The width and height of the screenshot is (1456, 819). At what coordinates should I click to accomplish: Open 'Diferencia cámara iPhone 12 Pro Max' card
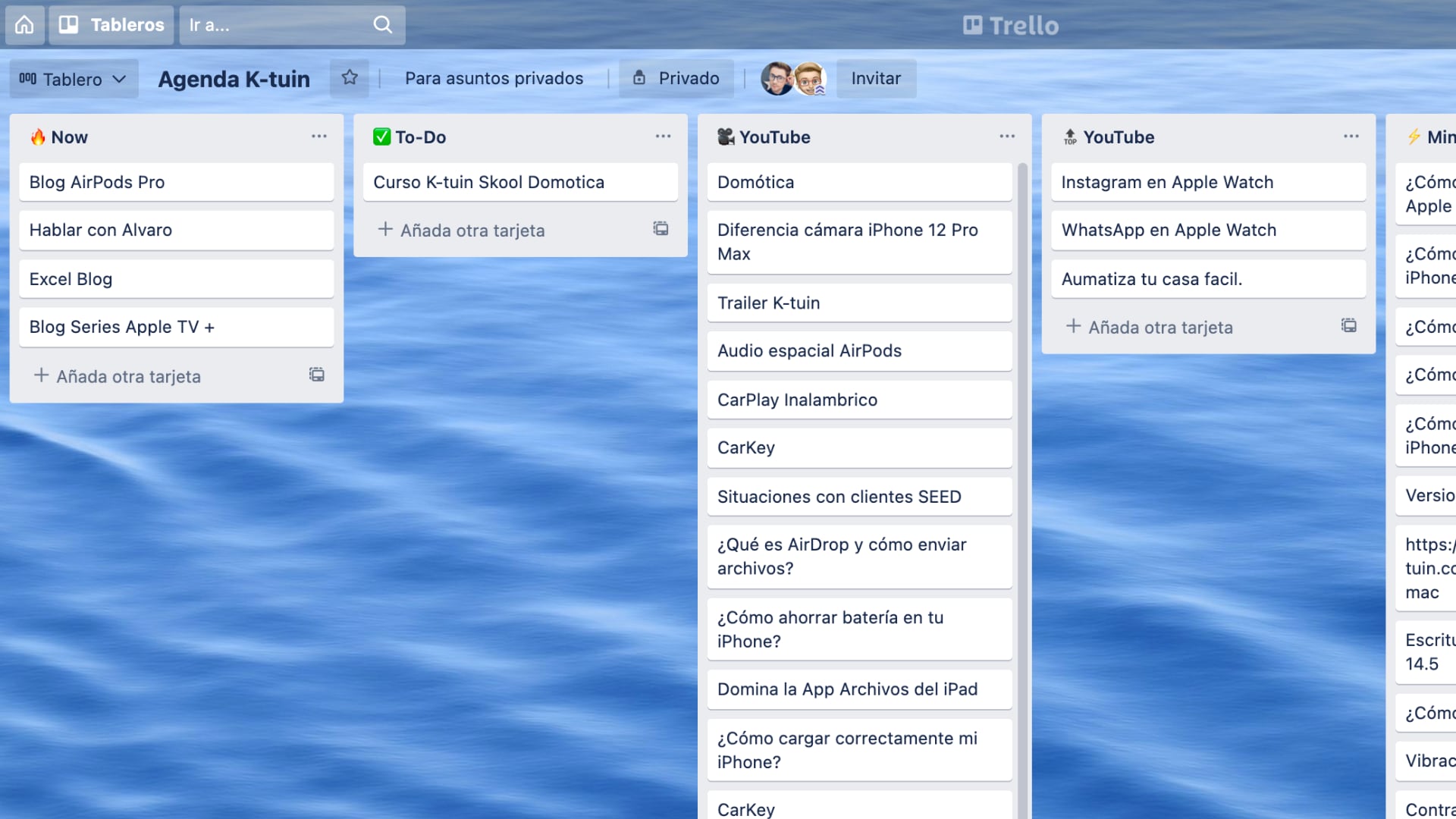click(x=859, y=242)
